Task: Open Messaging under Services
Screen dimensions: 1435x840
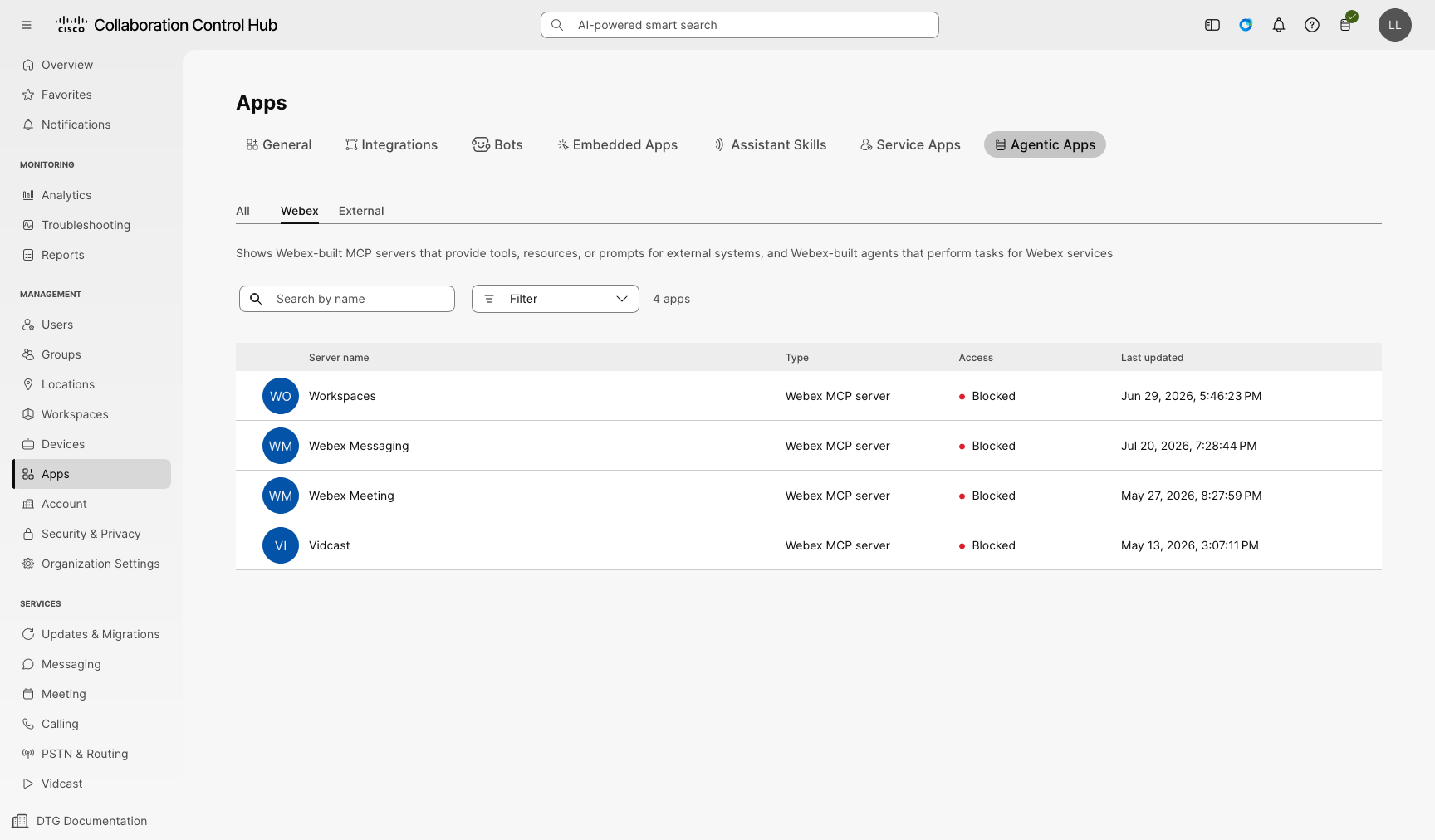Action: coord(91,664)
